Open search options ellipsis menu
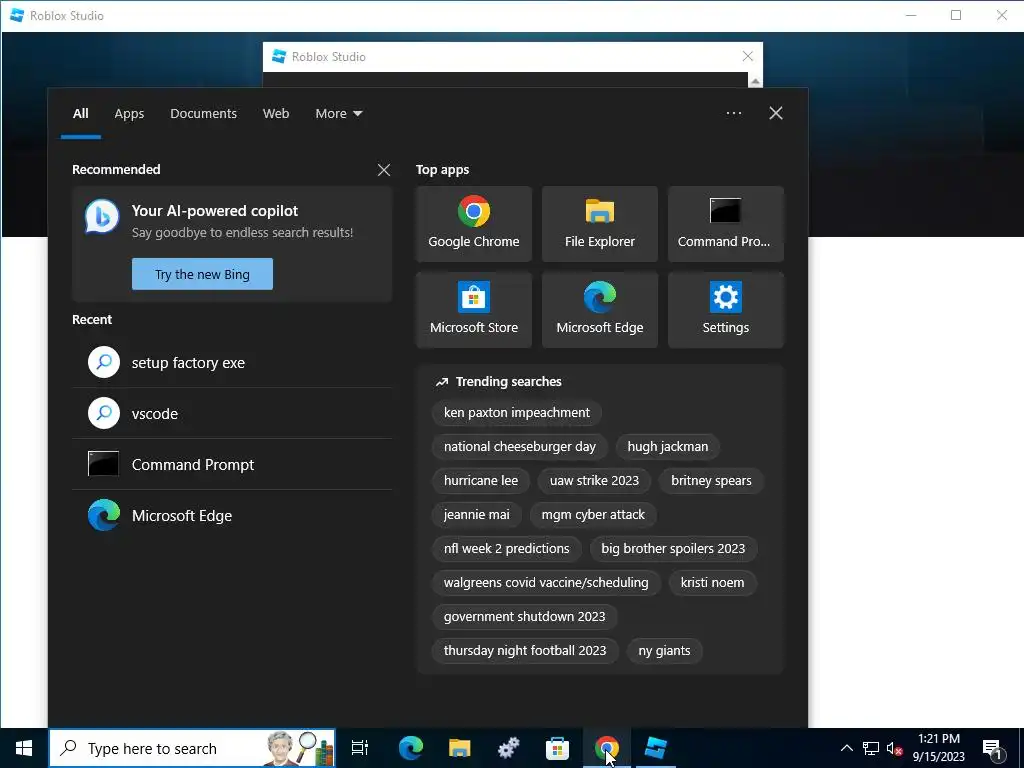1024x768 pixels. 734,113
